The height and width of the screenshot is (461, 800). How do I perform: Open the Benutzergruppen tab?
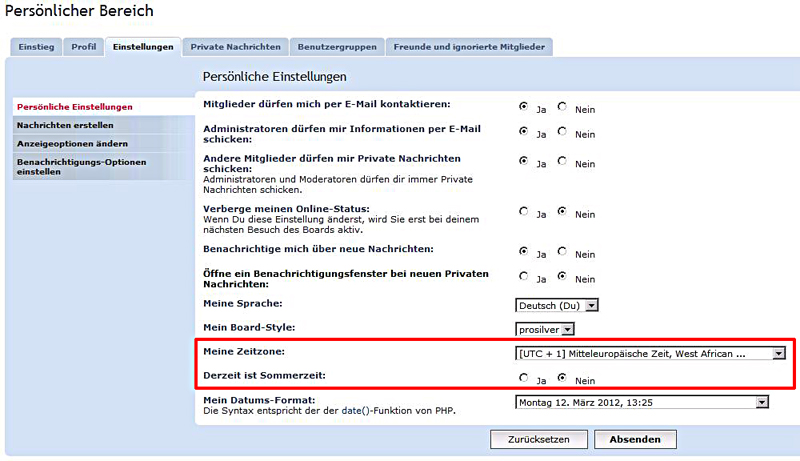(x=337, y=47)
